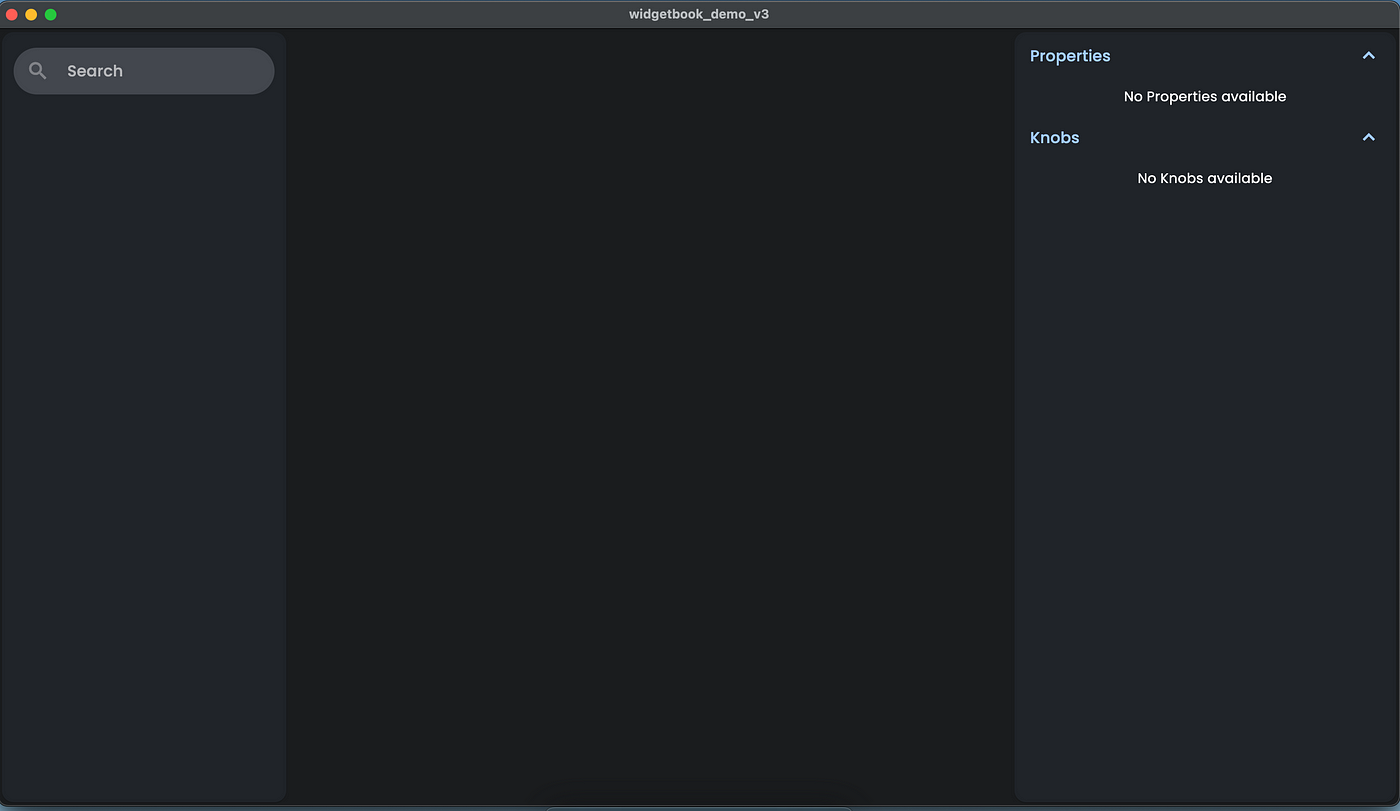Collapse the Properties section chevron
Screen dimensions: 1400x811
tap(1369, 56)
